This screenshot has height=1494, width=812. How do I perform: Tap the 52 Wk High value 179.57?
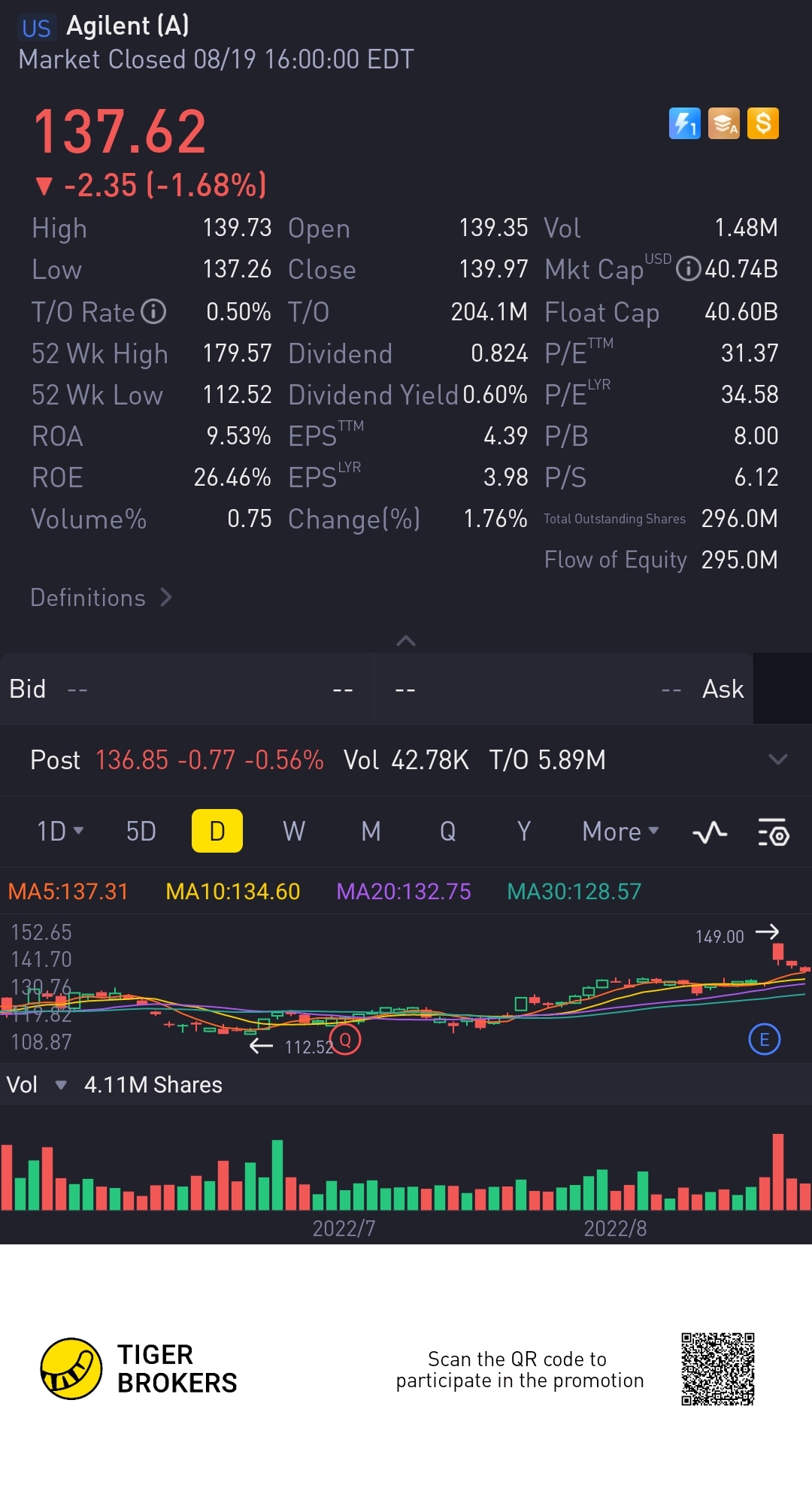pyautogui.click(x=237, y=353)
